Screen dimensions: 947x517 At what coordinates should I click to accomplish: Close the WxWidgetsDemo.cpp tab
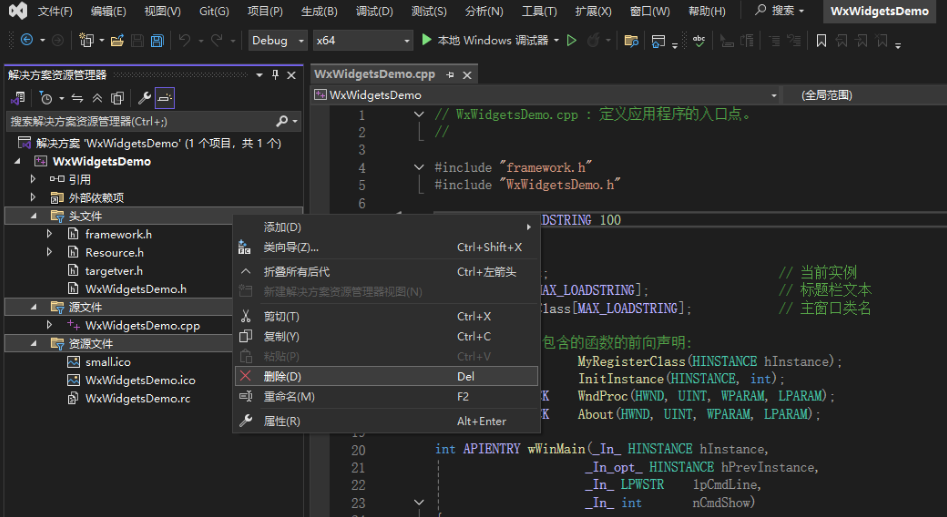pos(467,75)
